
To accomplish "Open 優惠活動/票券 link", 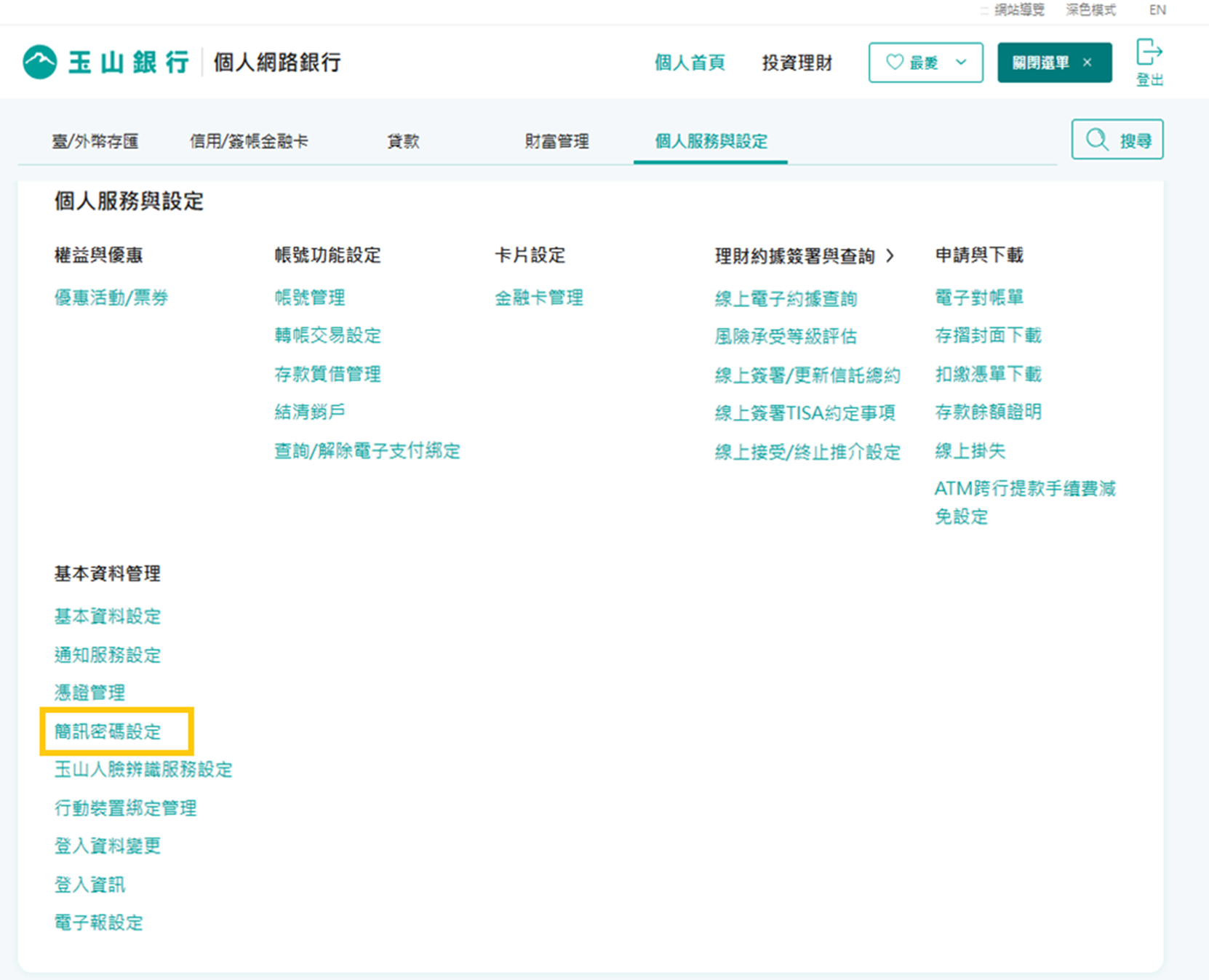I will pos(111,298).
